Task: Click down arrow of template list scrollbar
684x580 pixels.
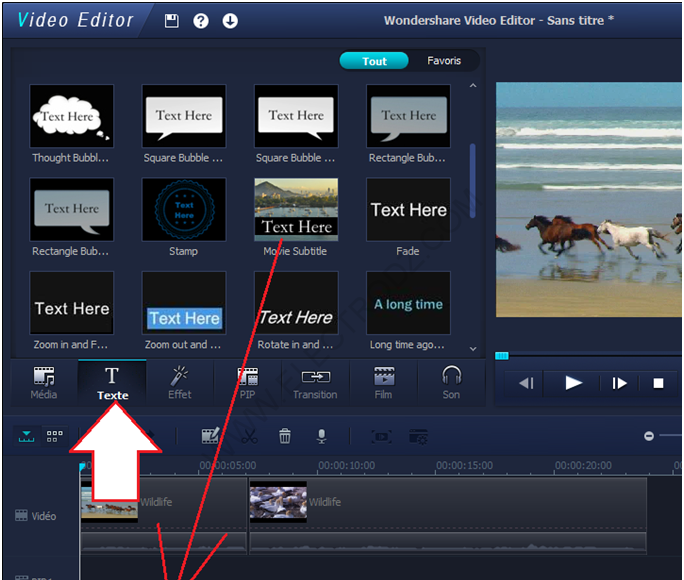Action: (x=473, y=349)
